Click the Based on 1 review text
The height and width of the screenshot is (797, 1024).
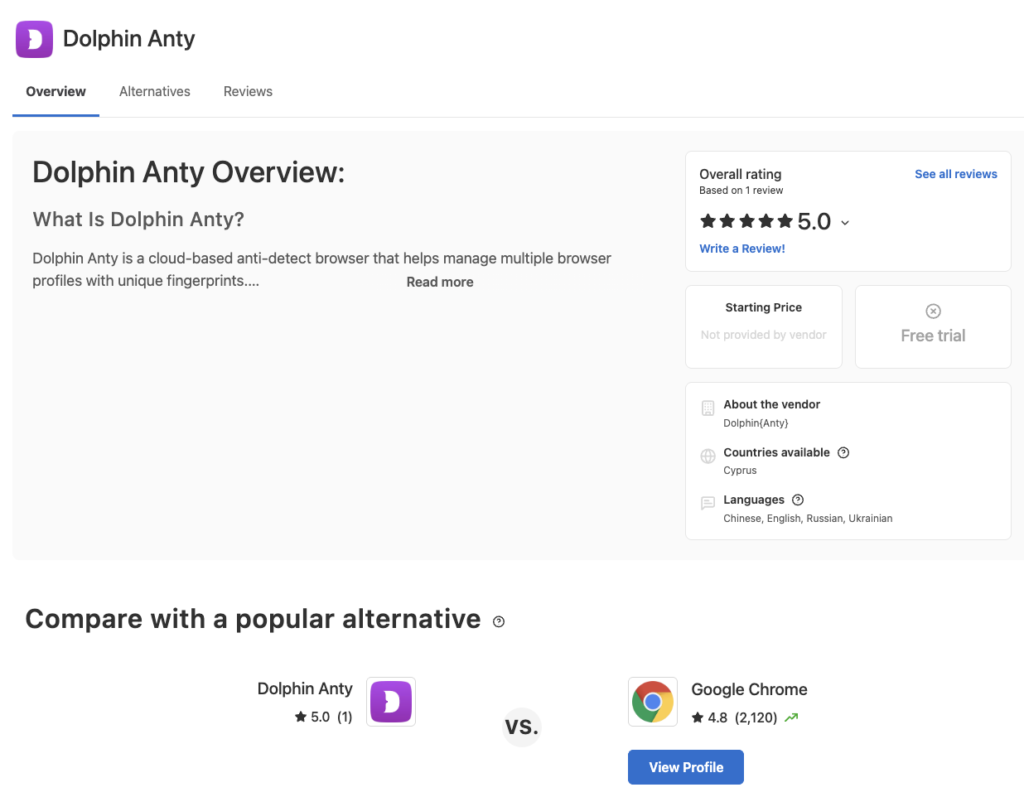[x=741, y=190]
